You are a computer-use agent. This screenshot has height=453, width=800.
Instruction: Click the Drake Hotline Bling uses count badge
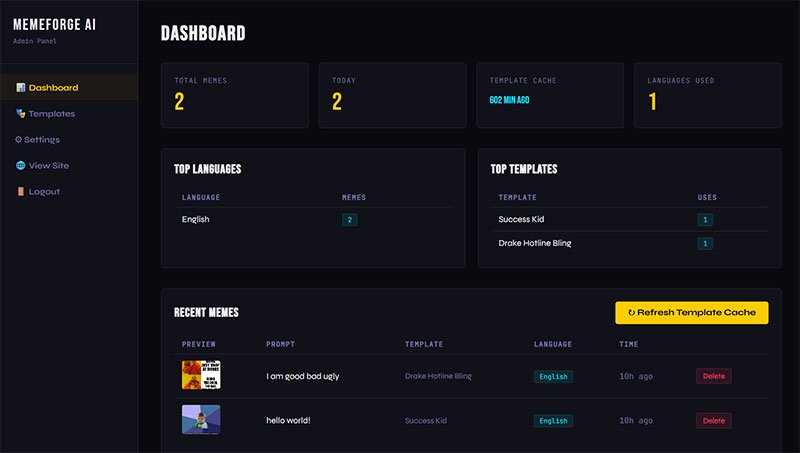[x=705, y=243]
